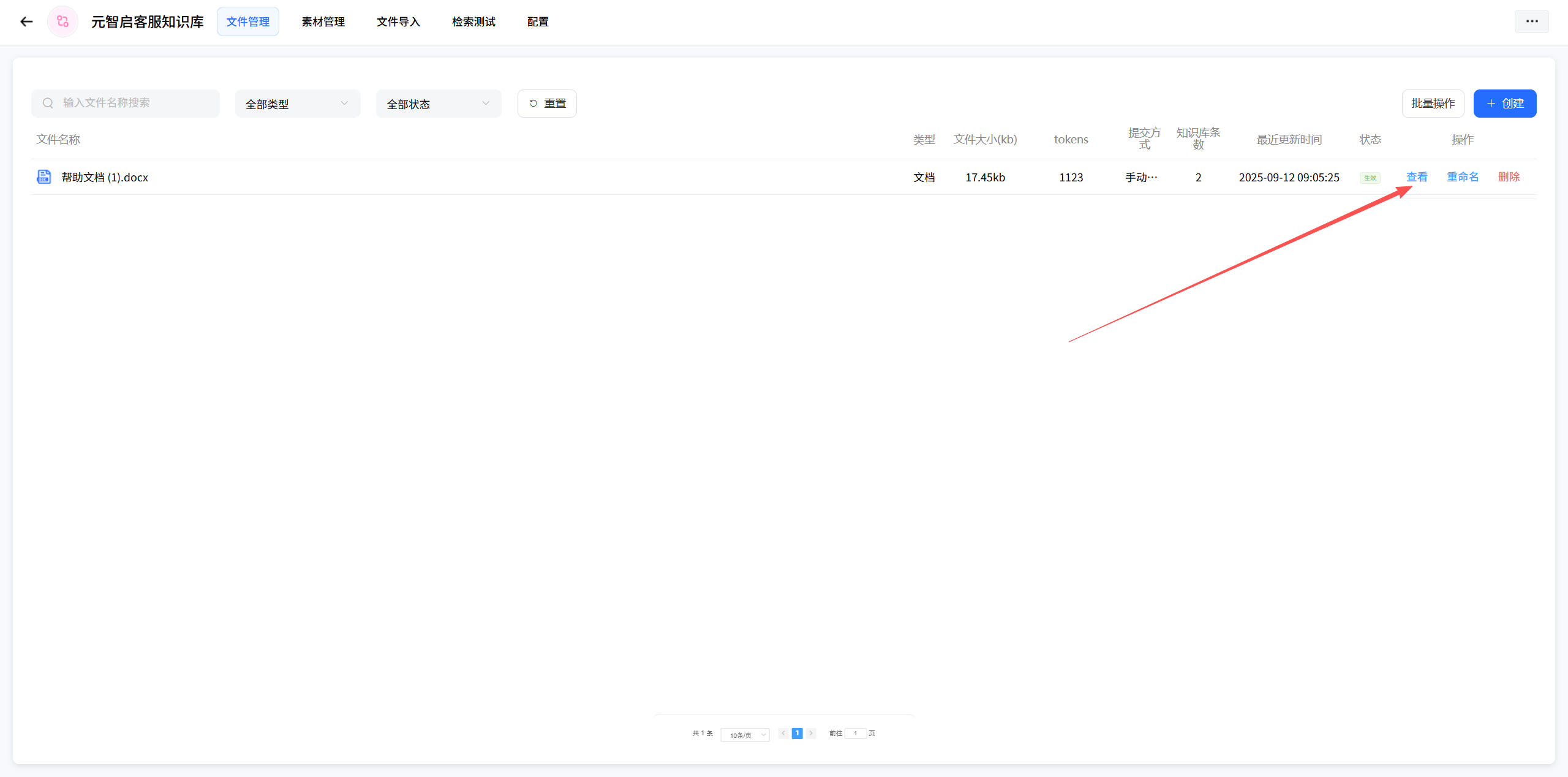
Task: Click the red 删除 delete link
Action: (x=1509, y=177)
